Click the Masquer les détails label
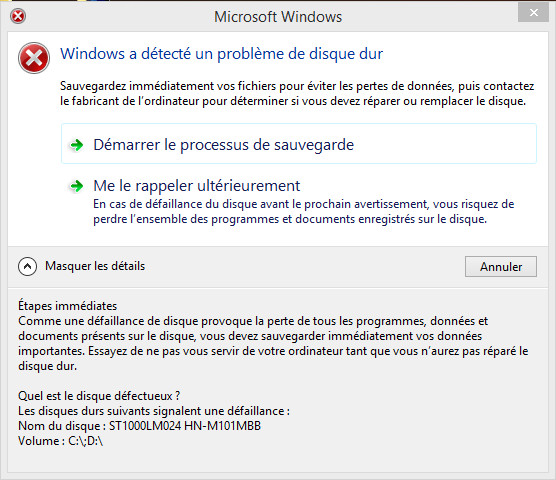 click(x=95, y=266)
